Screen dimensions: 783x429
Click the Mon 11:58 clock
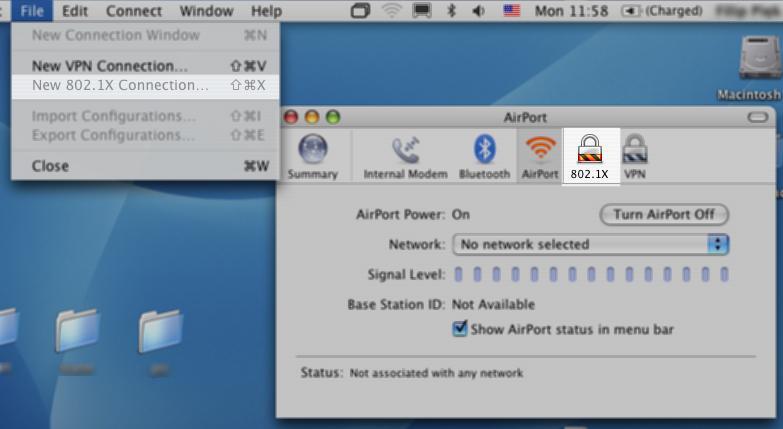tap(571, 10)
